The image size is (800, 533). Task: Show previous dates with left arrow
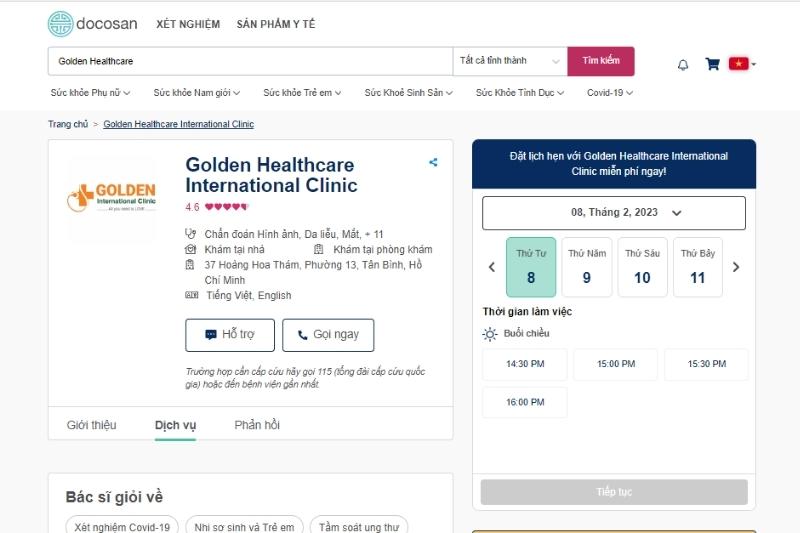[x=492, y=267]
